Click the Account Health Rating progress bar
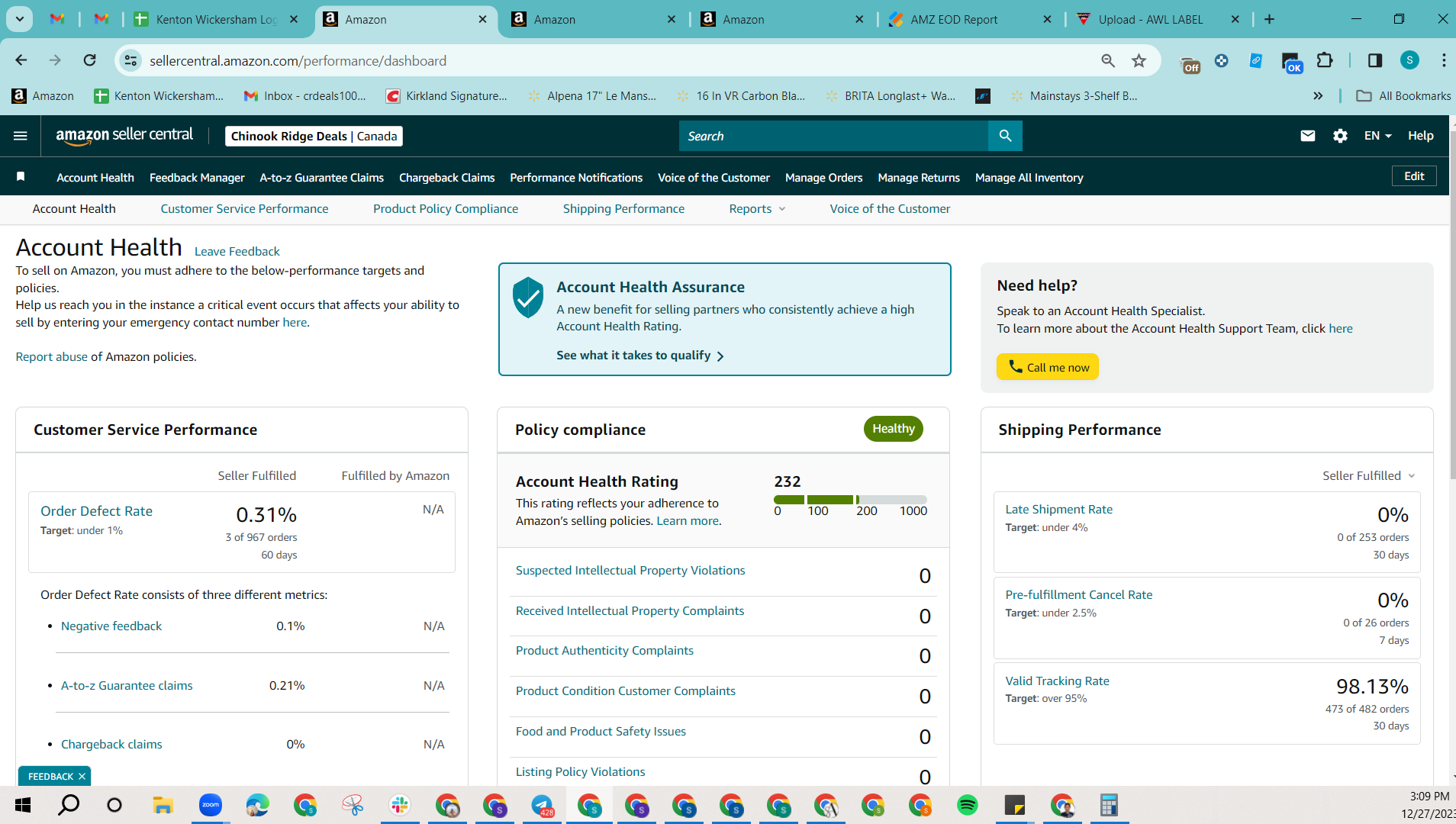This screenshot has height=824, width=1456. point(850,500)
